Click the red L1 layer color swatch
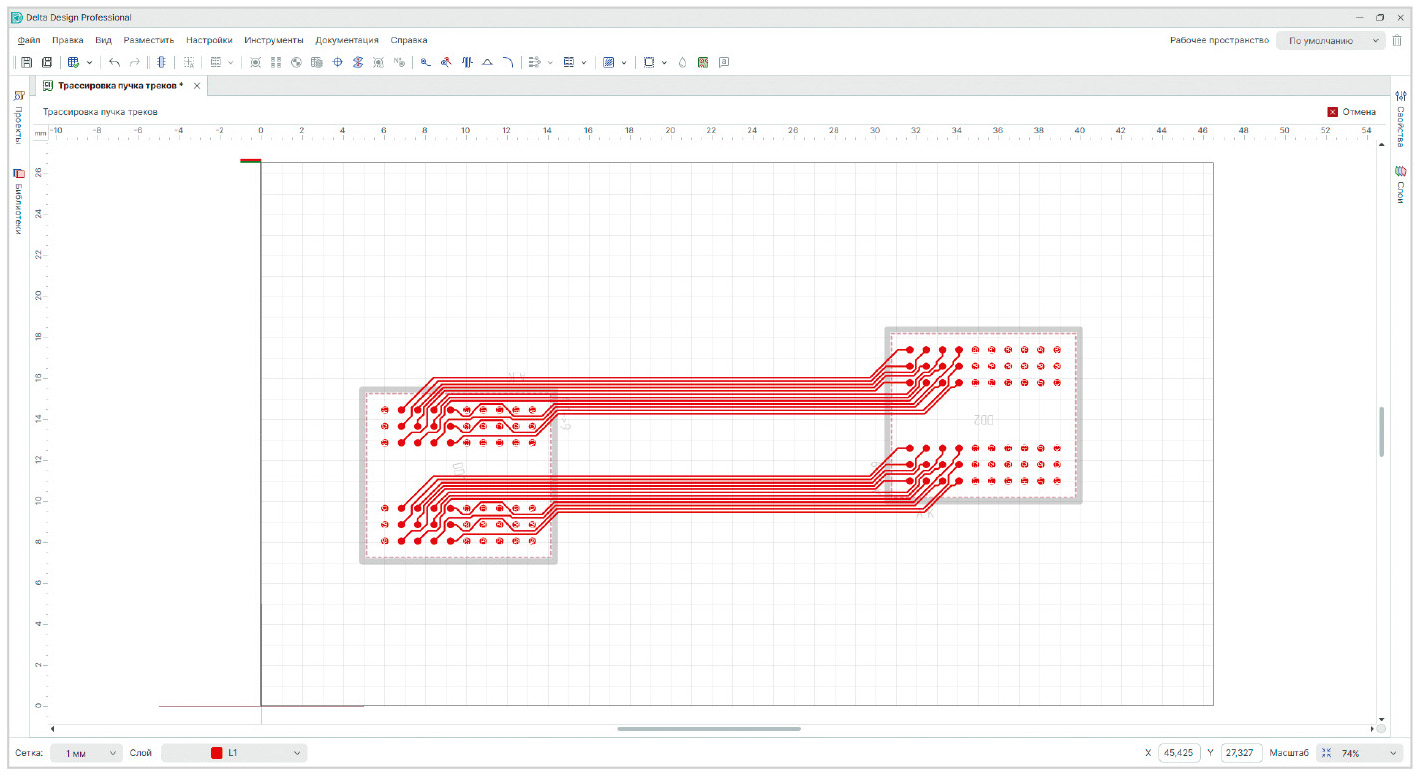Viewport: 1421px width, 776px height. 216,753
